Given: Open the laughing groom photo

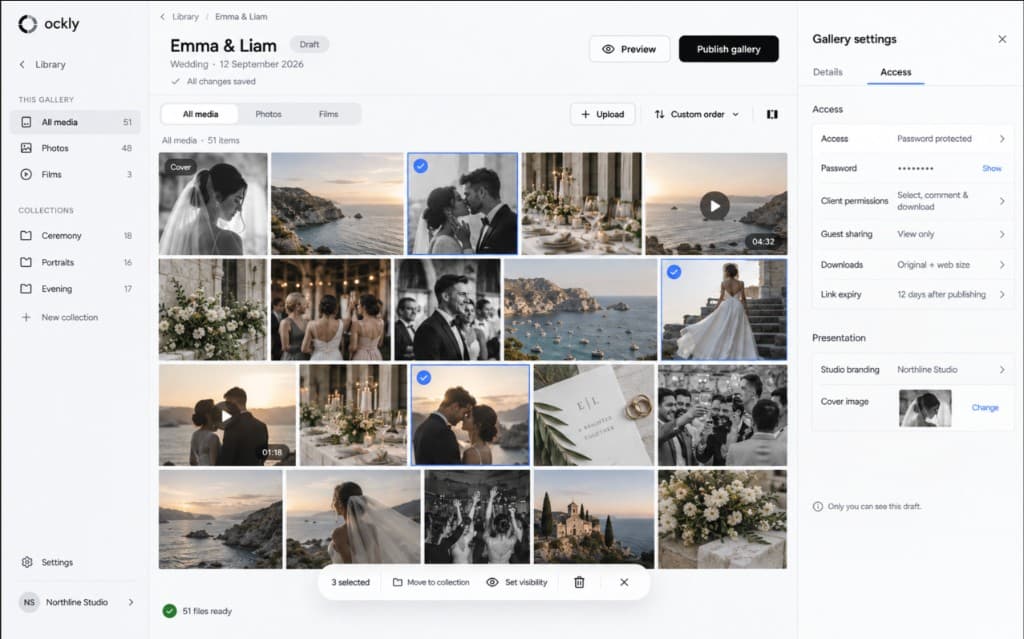Looking at the screenshot, I should [x=447, y=310].
